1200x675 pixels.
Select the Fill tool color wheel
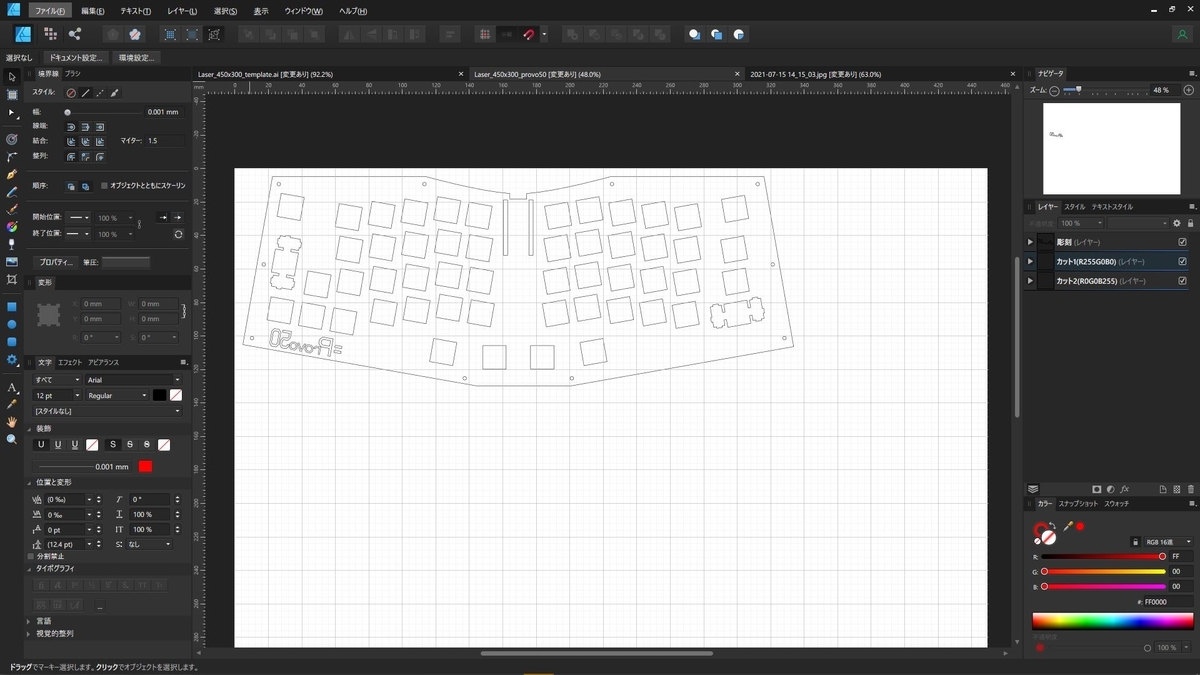(x=12, y=227)
